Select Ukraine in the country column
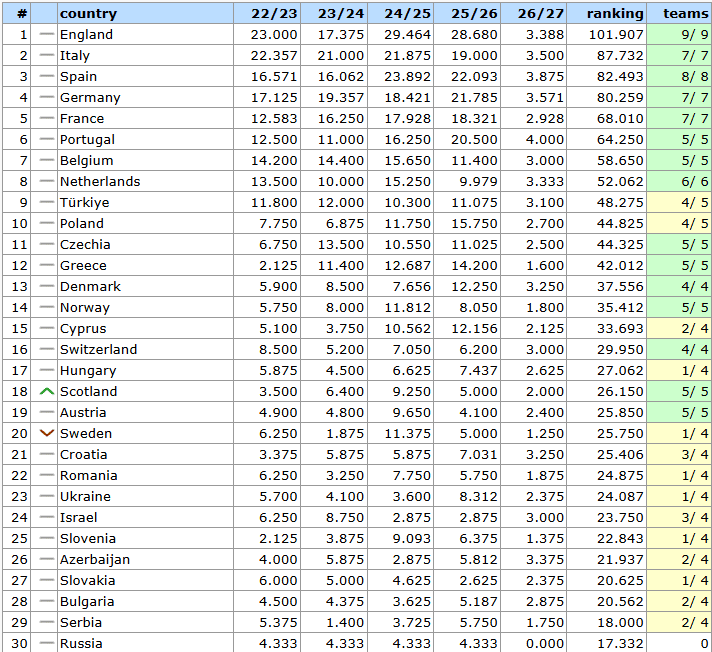 click(x=85, y=497)
